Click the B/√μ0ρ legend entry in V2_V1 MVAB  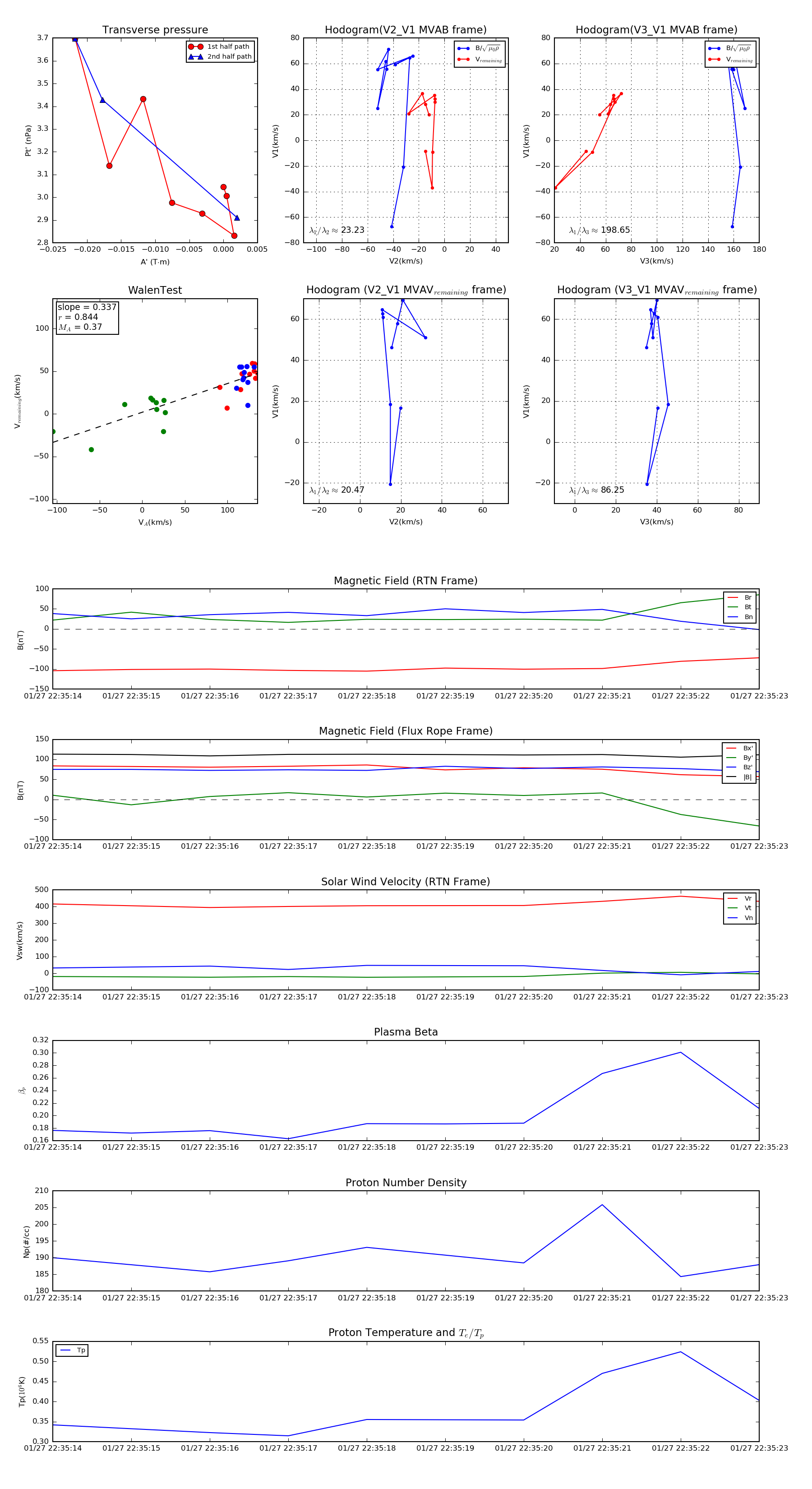click(x=479, y=49)
